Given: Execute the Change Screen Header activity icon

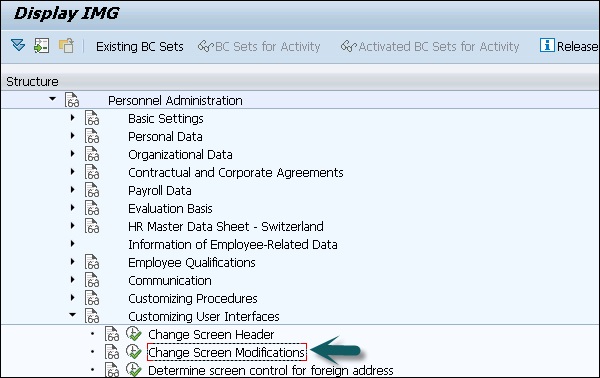Looking at the screenshot, I should click(x=134, y=334).
